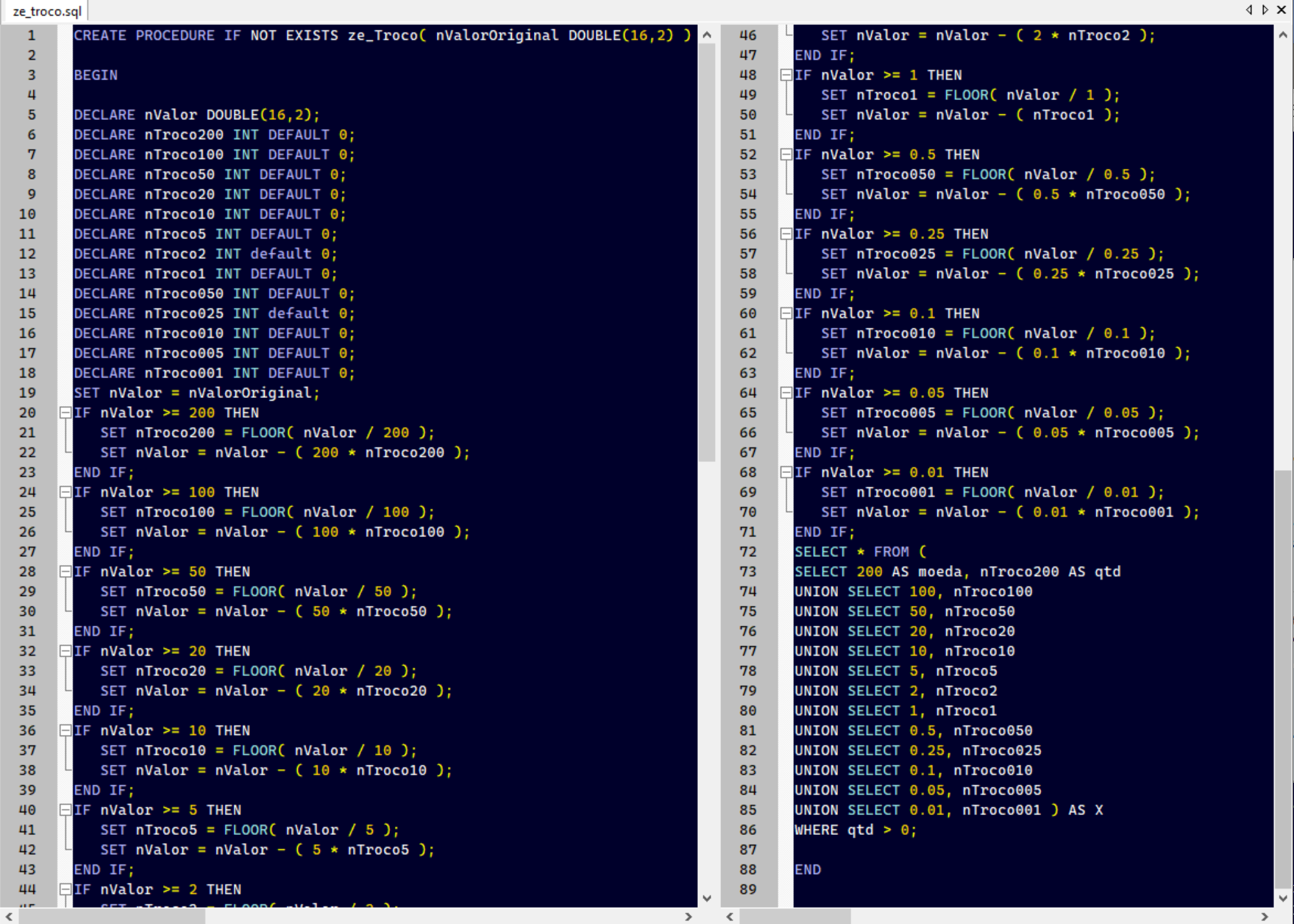
Task: Collapse the IF nValor >= 1 block
Action: pyautogui.click(x=786, y=75)
